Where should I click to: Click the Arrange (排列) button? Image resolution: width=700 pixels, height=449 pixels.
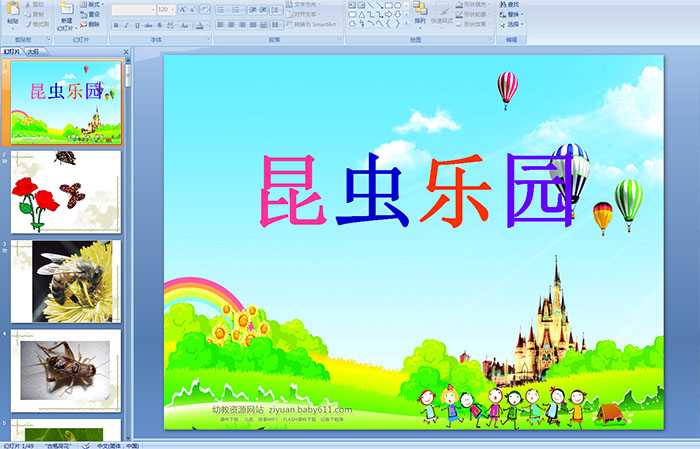tap(420, 15)
